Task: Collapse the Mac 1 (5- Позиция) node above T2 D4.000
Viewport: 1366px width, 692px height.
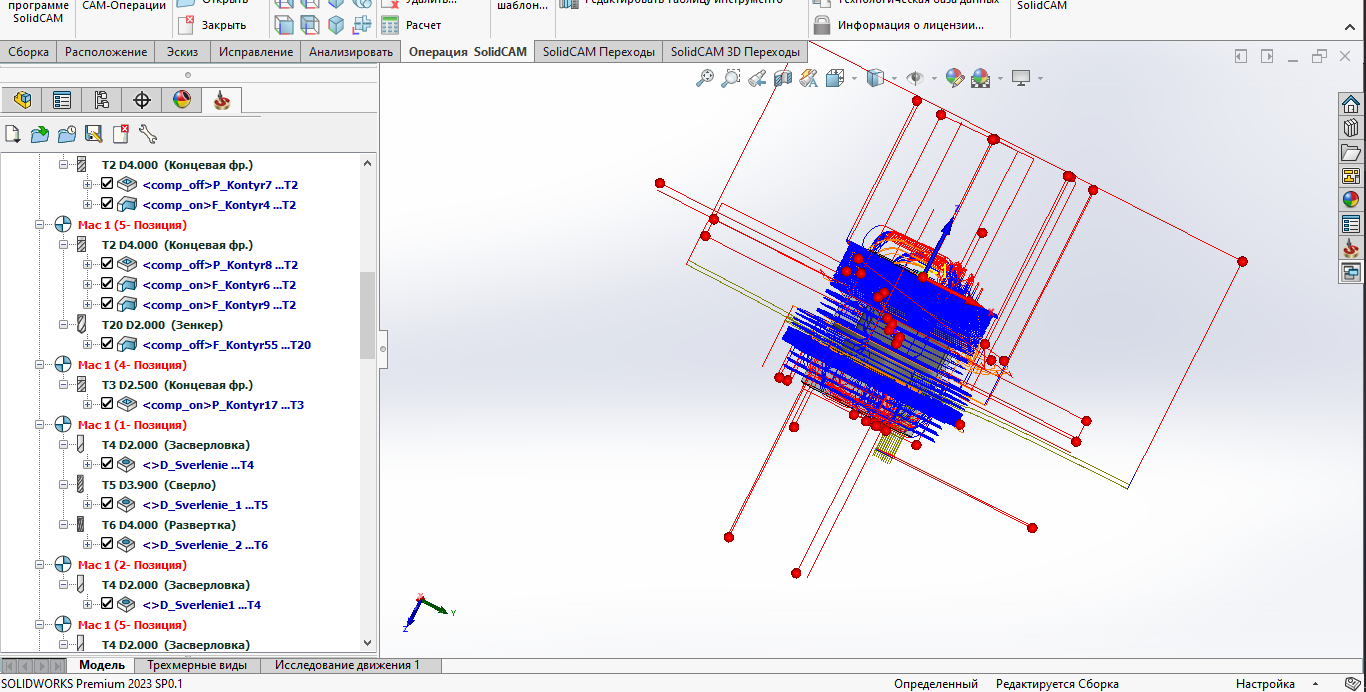Action: [x=40, y=225]
